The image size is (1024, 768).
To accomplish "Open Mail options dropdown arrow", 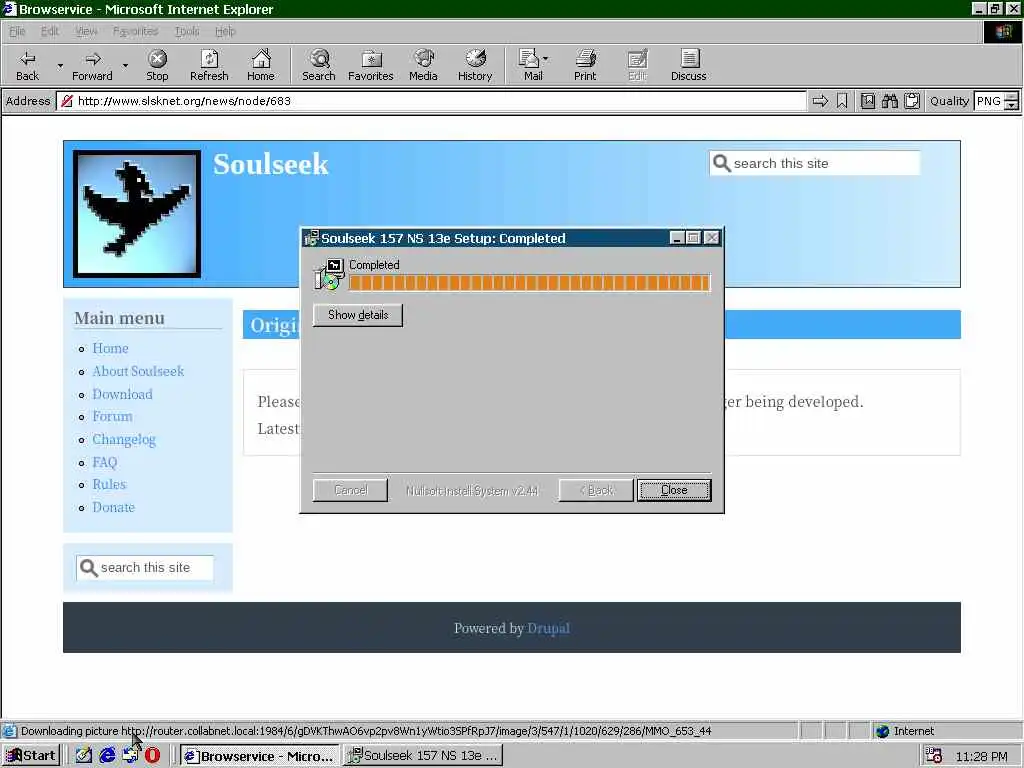I will click(545, 59).
